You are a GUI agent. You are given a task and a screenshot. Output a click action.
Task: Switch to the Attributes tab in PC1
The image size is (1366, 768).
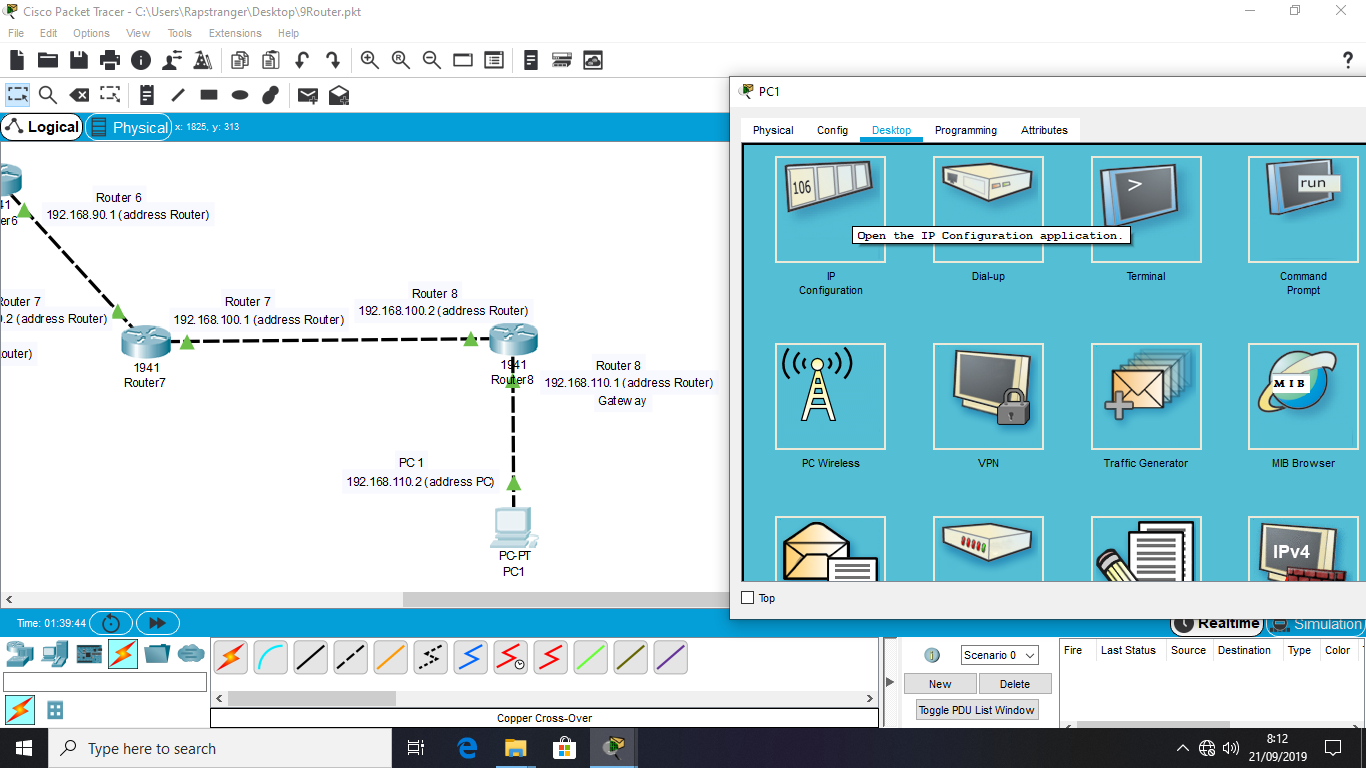pos(1044,130)
